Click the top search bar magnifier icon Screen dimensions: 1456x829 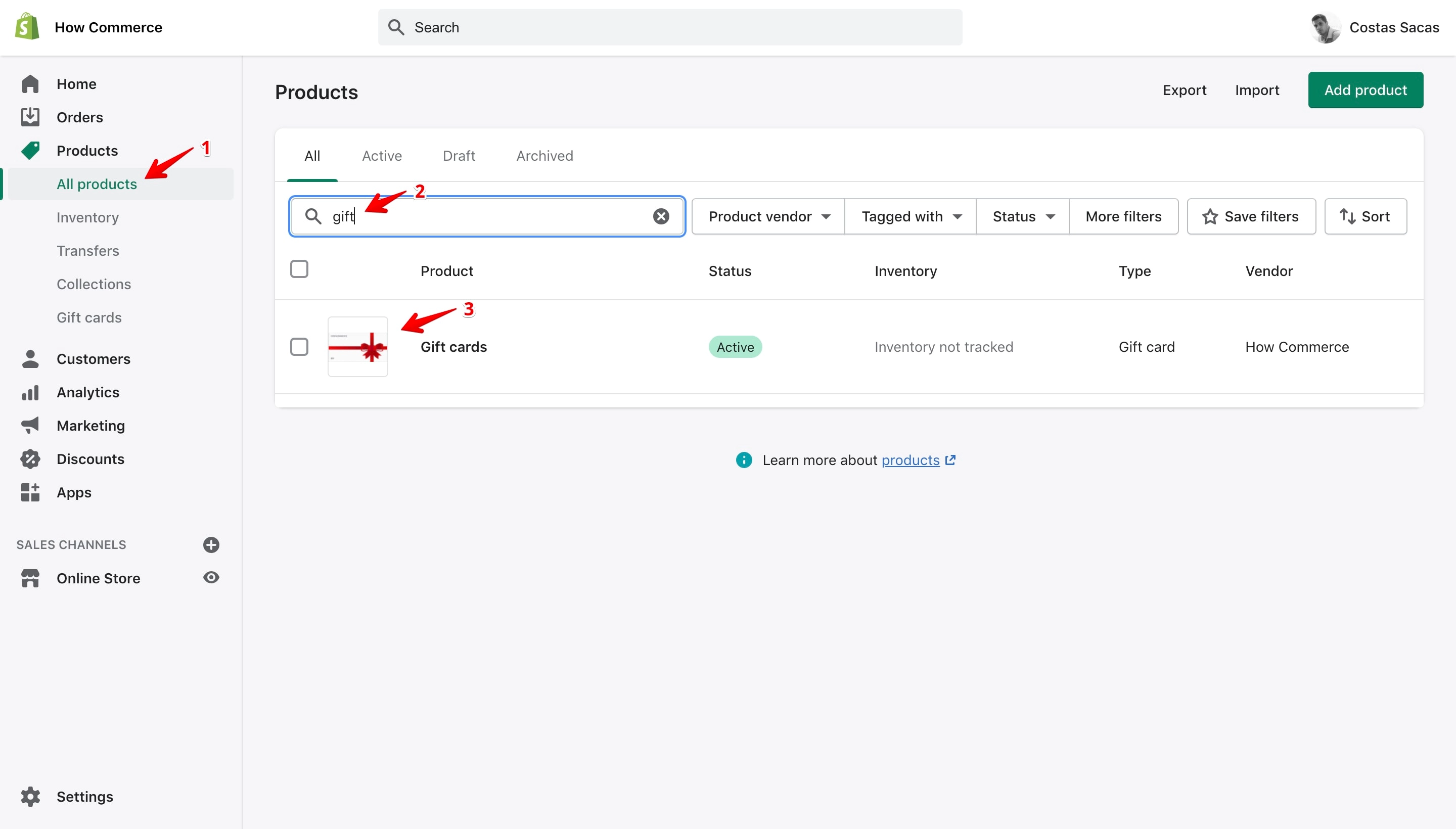click(x=396, y=27)
